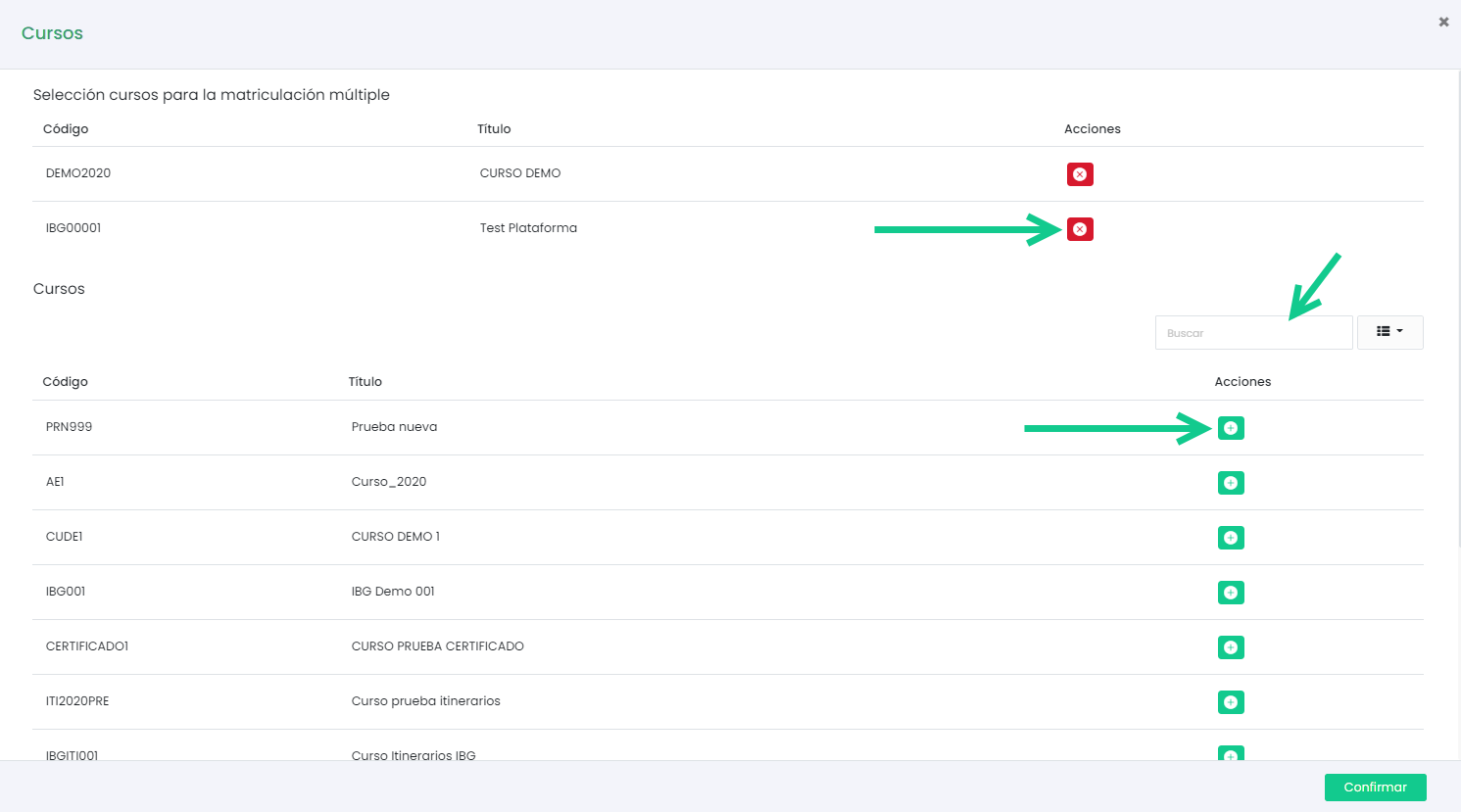Click Título header in selected courses table
Image resolution: width=1461 pixels, height=812 pixels.
coord(494,129)
